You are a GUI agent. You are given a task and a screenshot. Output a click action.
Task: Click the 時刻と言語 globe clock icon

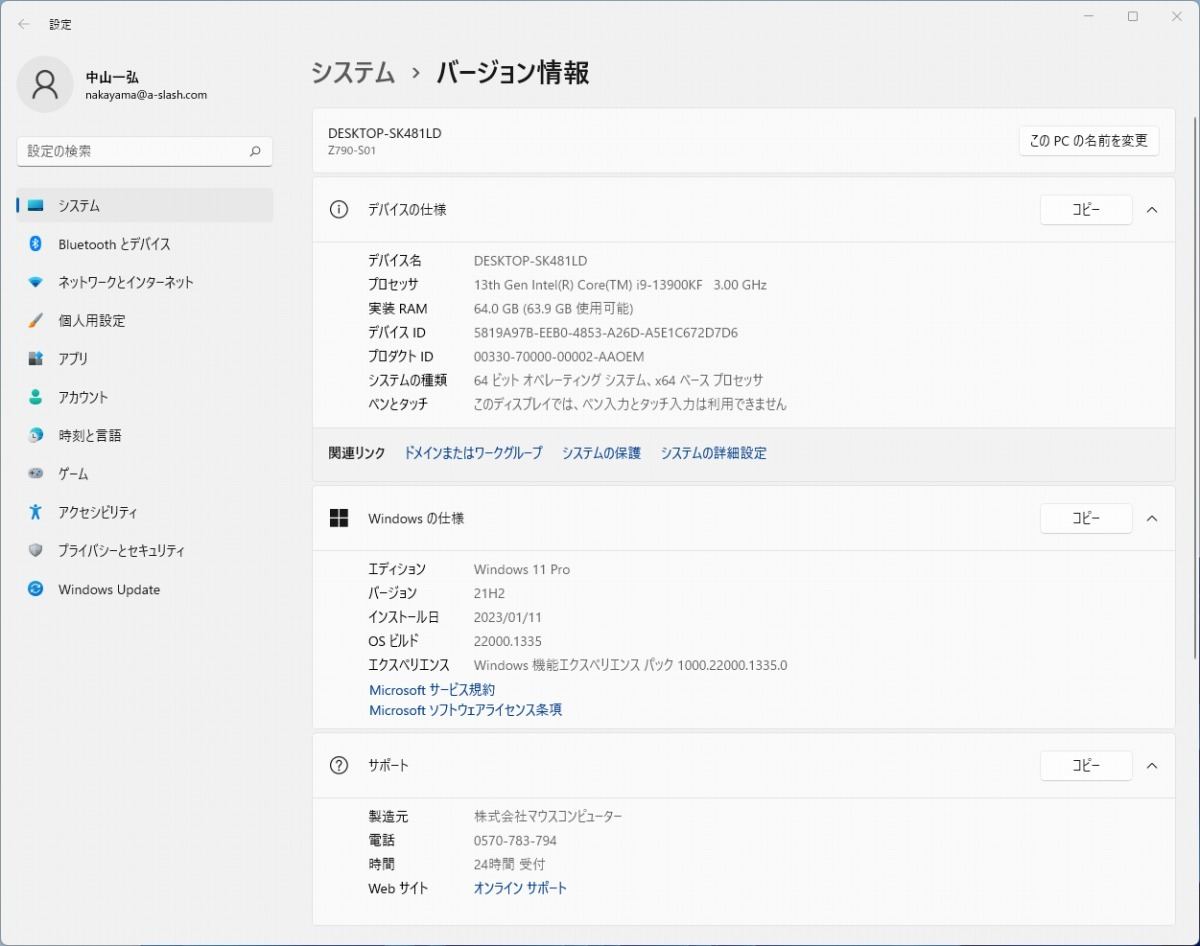[36, 436]
